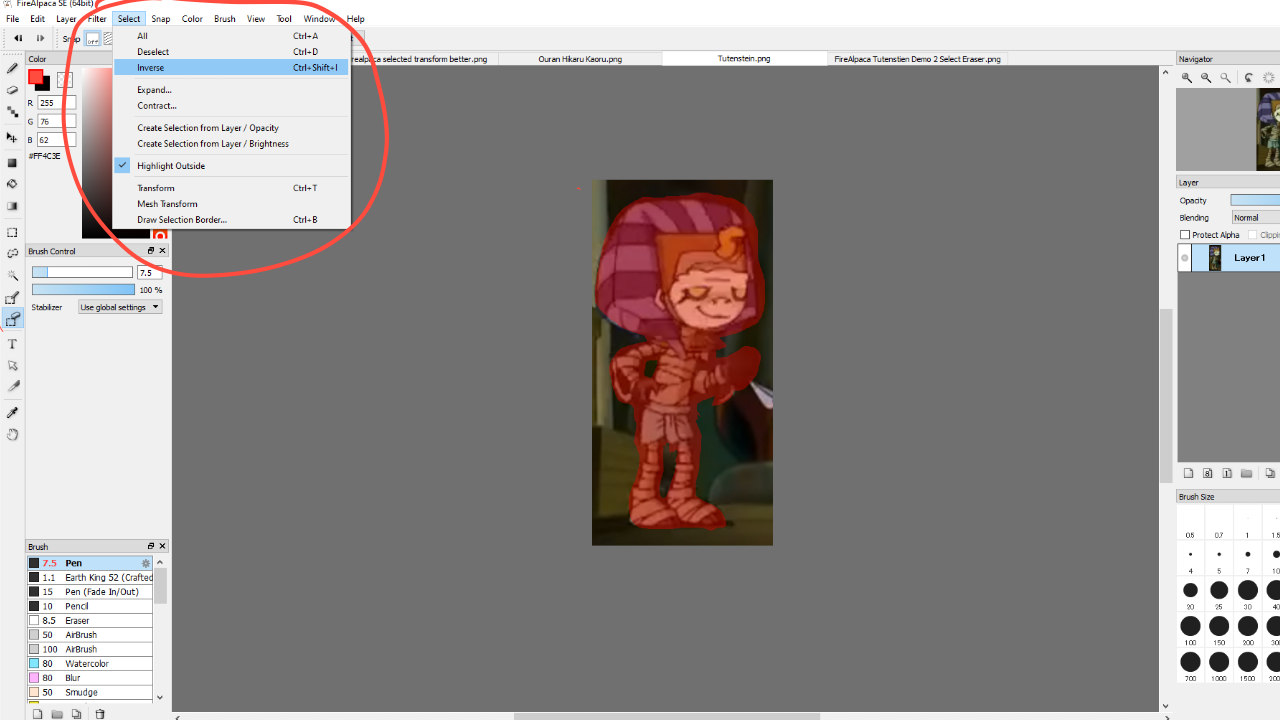Open settings gear for the Pen brush
This screenshot has width=1280, height=720.
pyautogui.click(x=146, y=563)
